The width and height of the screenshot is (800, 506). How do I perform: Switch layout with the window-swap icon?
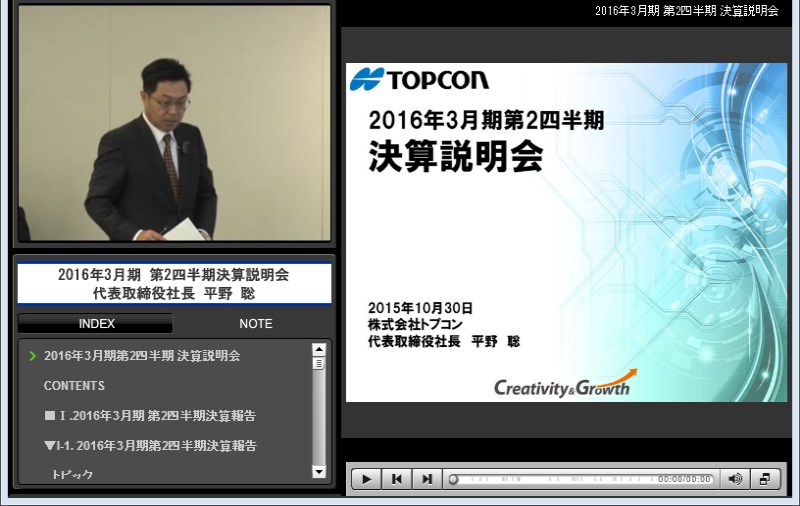click(x=765, y=479)
